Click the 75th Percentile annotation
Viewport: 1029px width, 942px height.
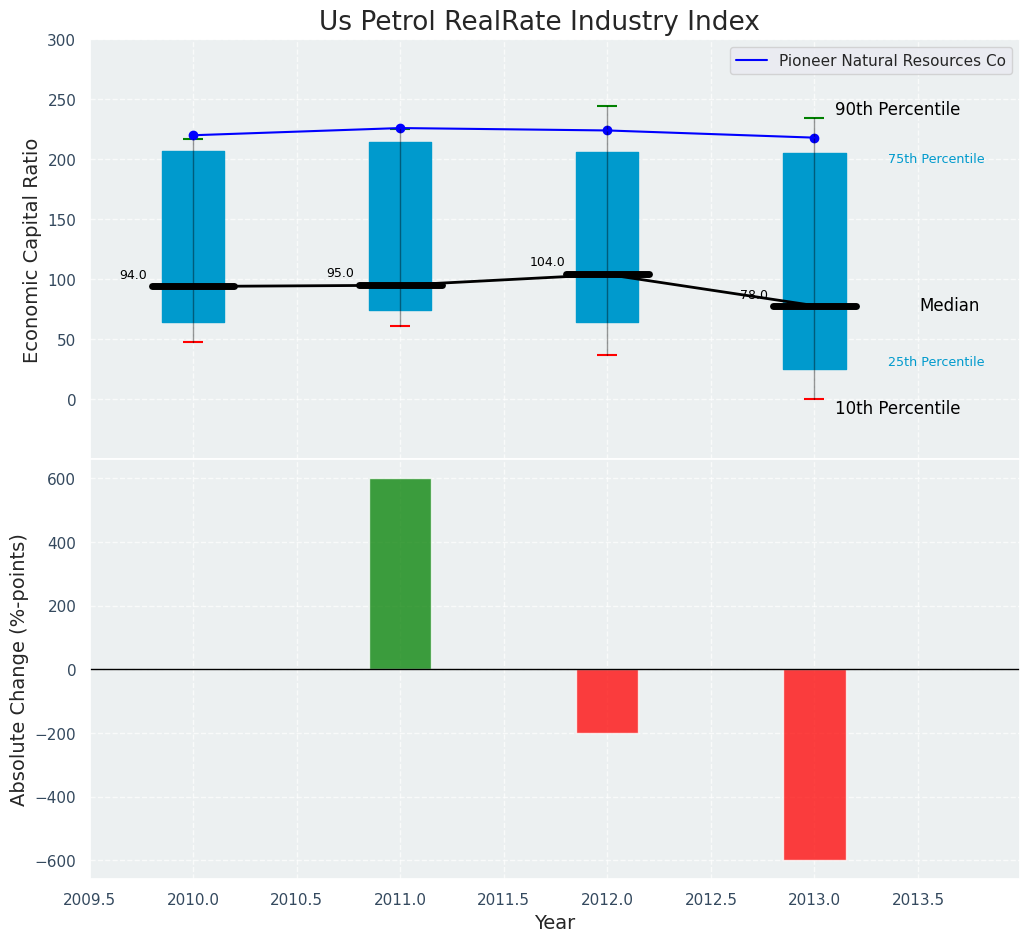(x=936, y=160)
